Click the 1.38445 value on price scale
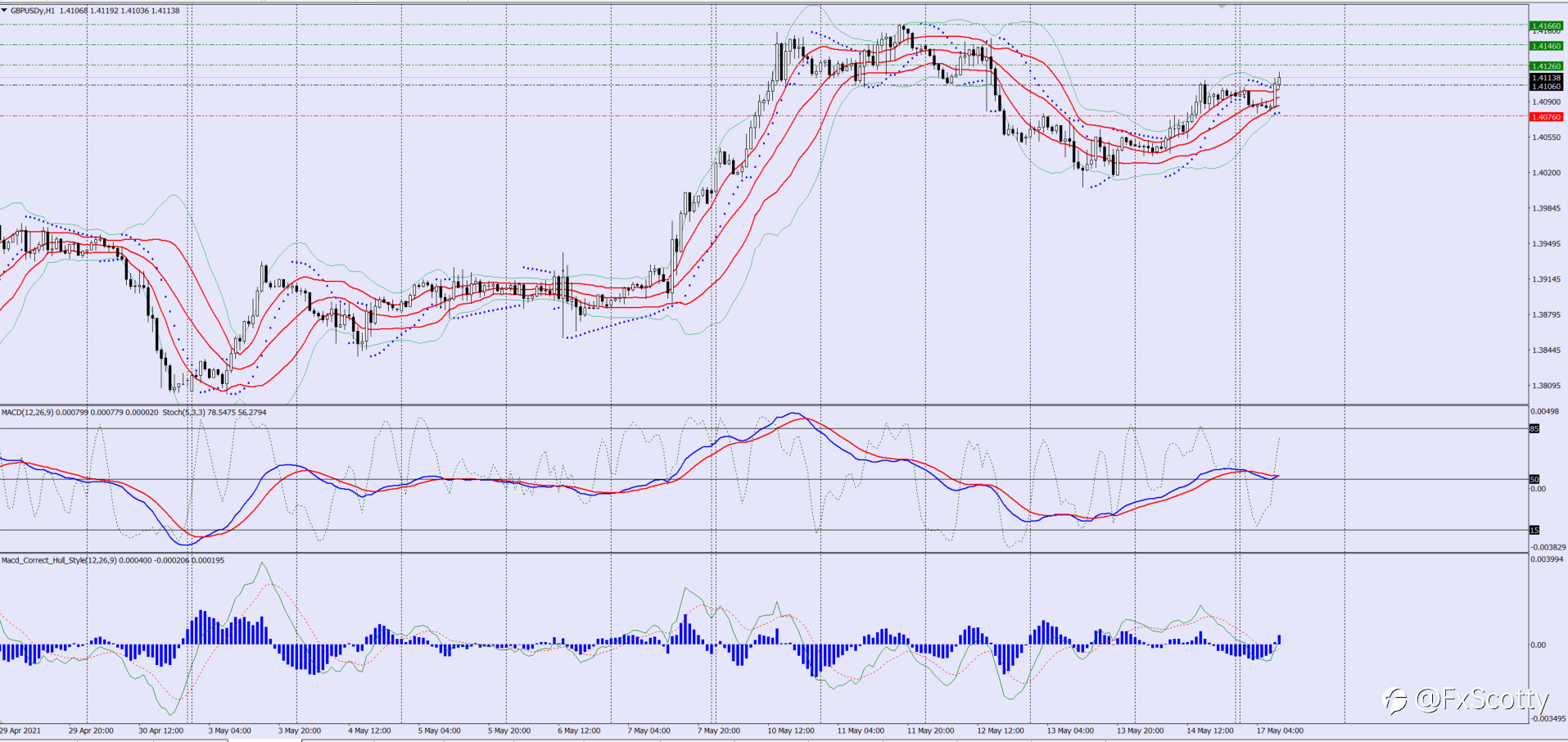Image resolution: width=1568 pixels, height=742 pixels. [x=1547, y=351]
